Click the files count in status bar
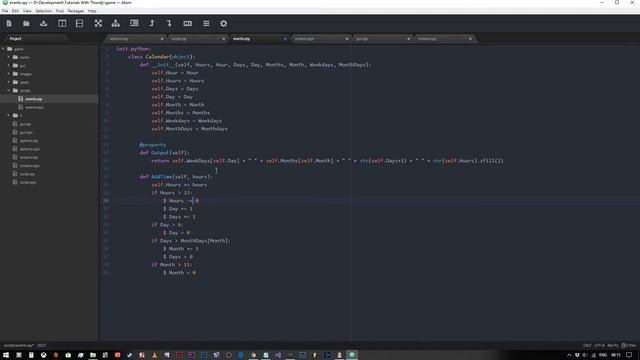Screen dimensions: 640x360 tap(629, 345)
